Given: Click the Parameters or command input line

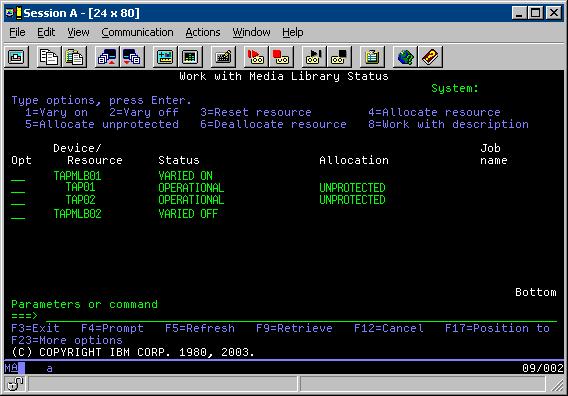Looking at the screenshot, I should coord(301,316).
